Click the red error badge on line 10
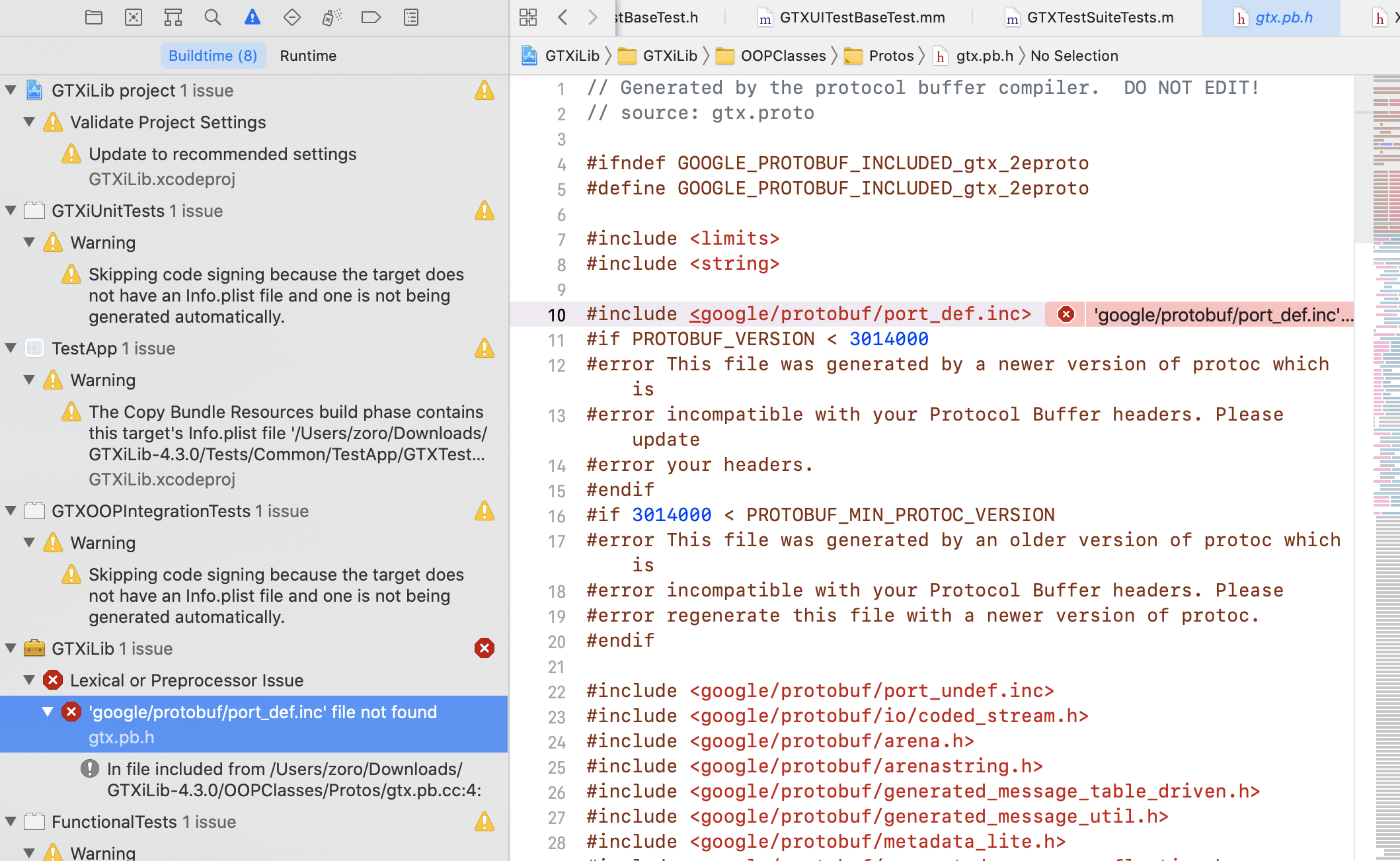The height and width of the screenshot is (861, 1400). (x=1065, y=315)
